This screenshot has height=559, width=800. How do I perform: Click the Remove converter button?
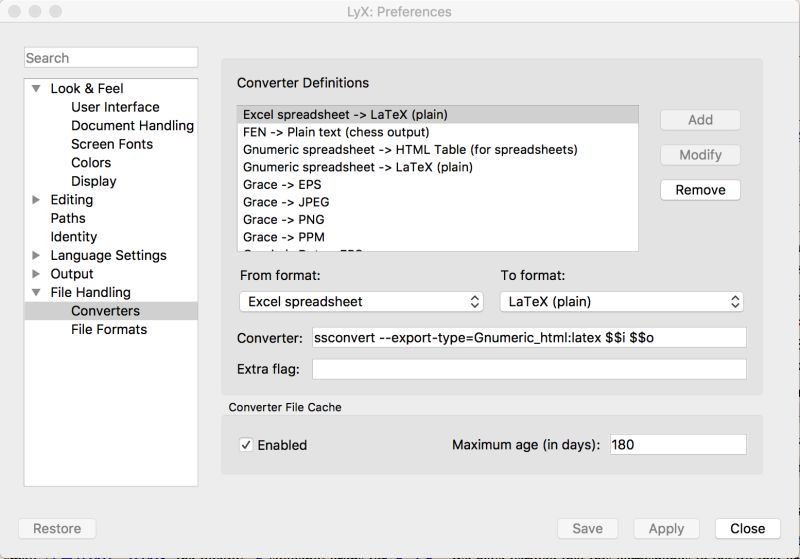coord(700,190)
